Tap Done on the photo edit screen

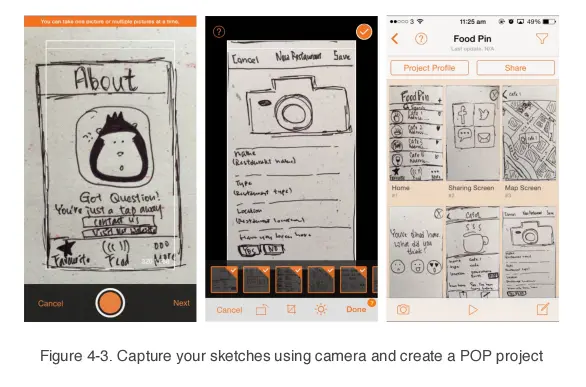click(356, 309)
